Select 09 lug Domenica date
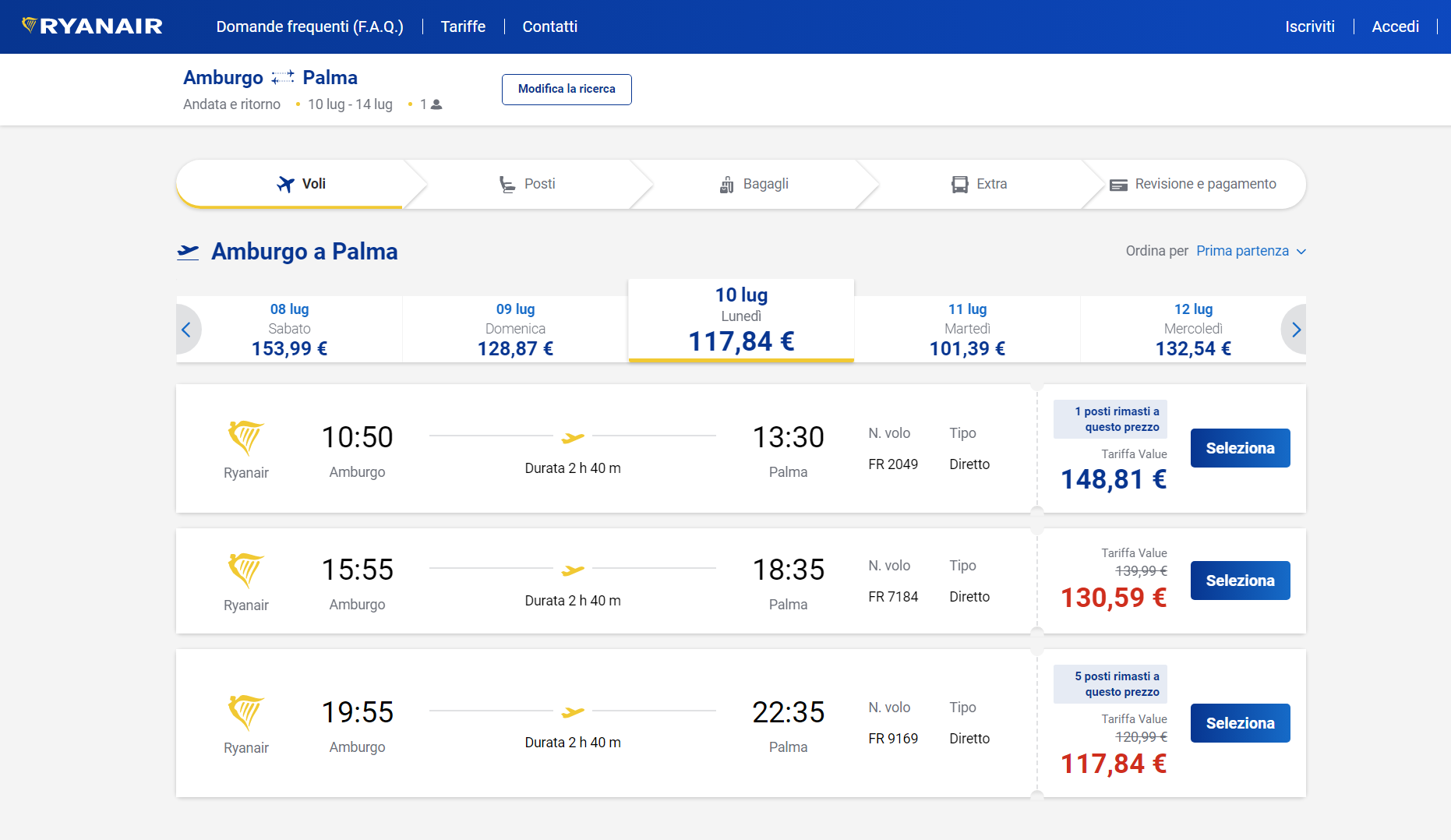Viewport: 1451px width, 840px height. coord(515,330)
